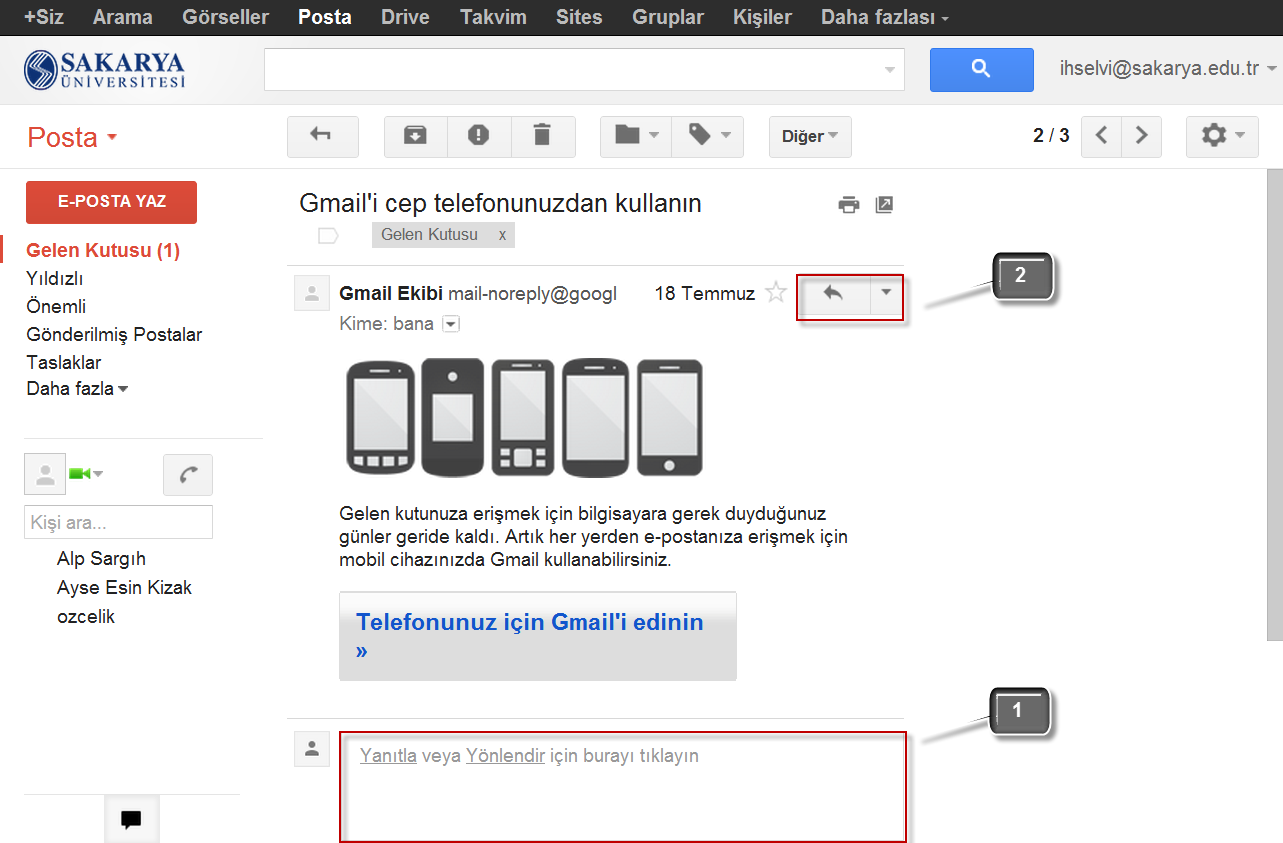Open the Önemli folder
Screen dimensions: 1283x843
click(x=56, y=306)
